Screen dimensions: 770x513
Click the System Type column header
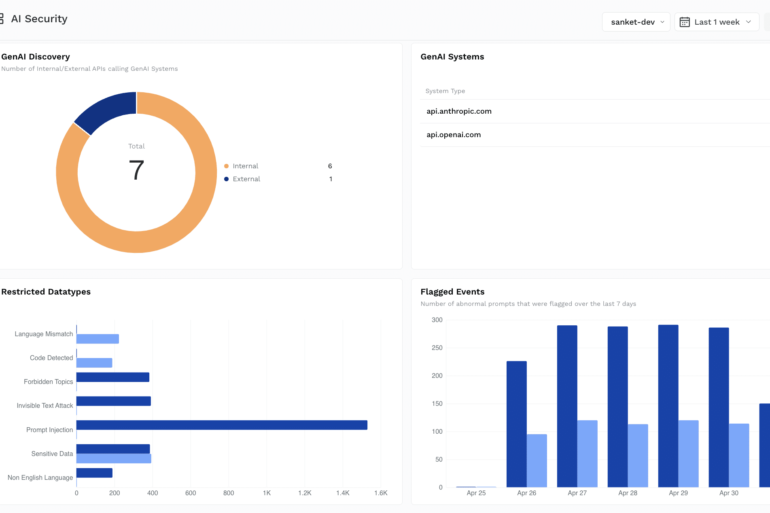[445, 91]
